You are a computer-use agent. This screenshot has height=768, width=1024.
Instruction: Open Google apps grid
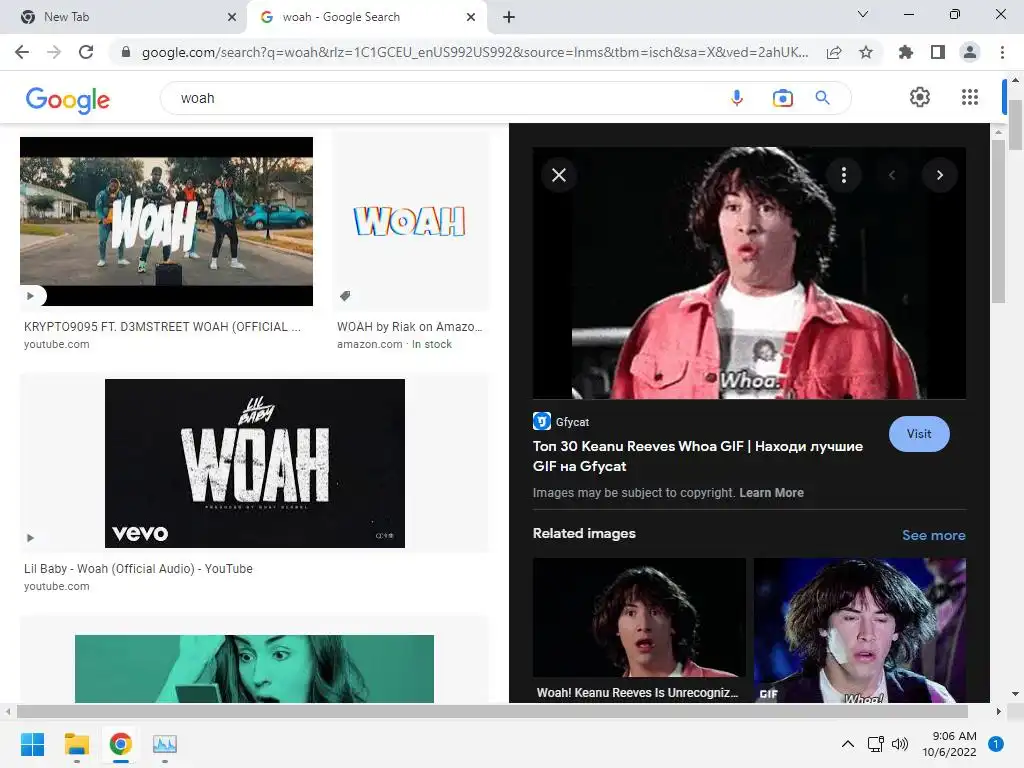(970, 97)
